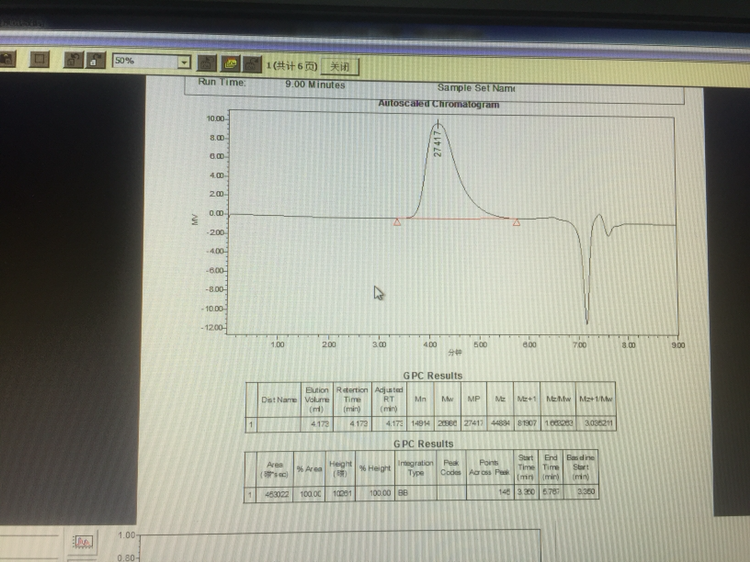This screenshot has width=750, height=562.
Task: Click the Retention Time value 4.173
Action: click(358, 423)
